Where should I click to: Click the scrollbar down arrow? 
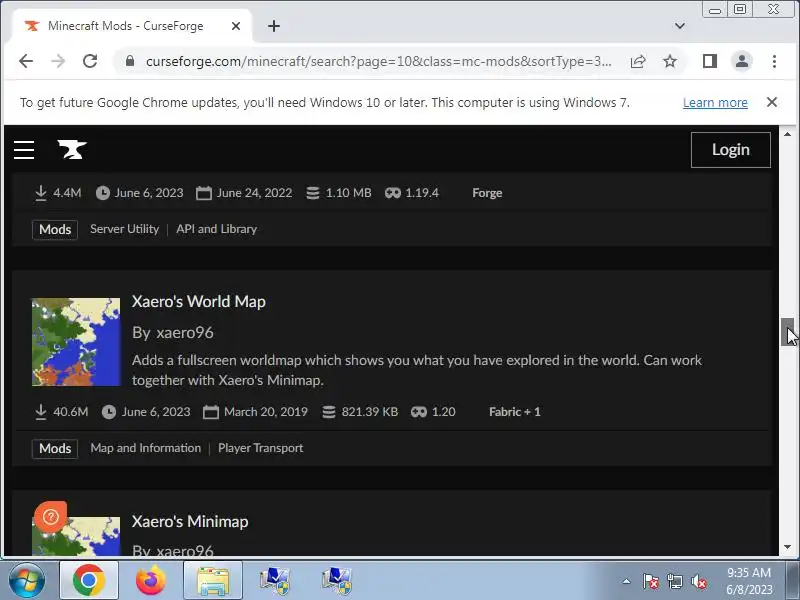tap(787, 547)
